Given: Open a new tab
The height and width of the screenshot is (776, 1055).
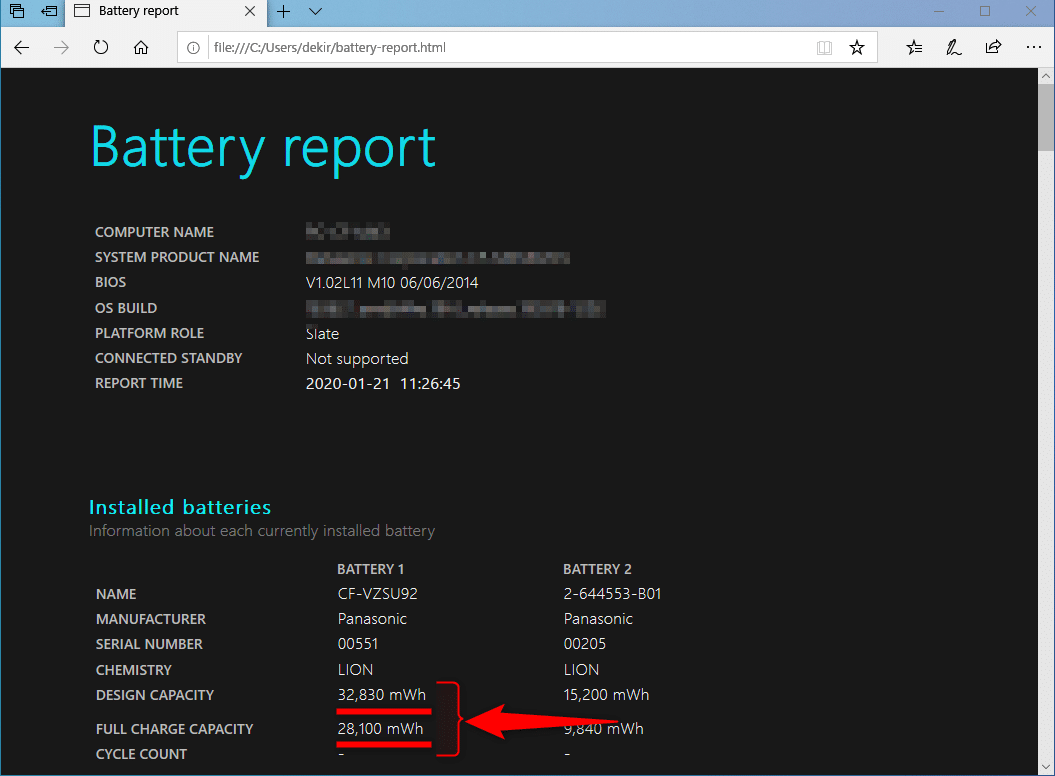Looking at the screenshot, I should click(x=284, y=11).
